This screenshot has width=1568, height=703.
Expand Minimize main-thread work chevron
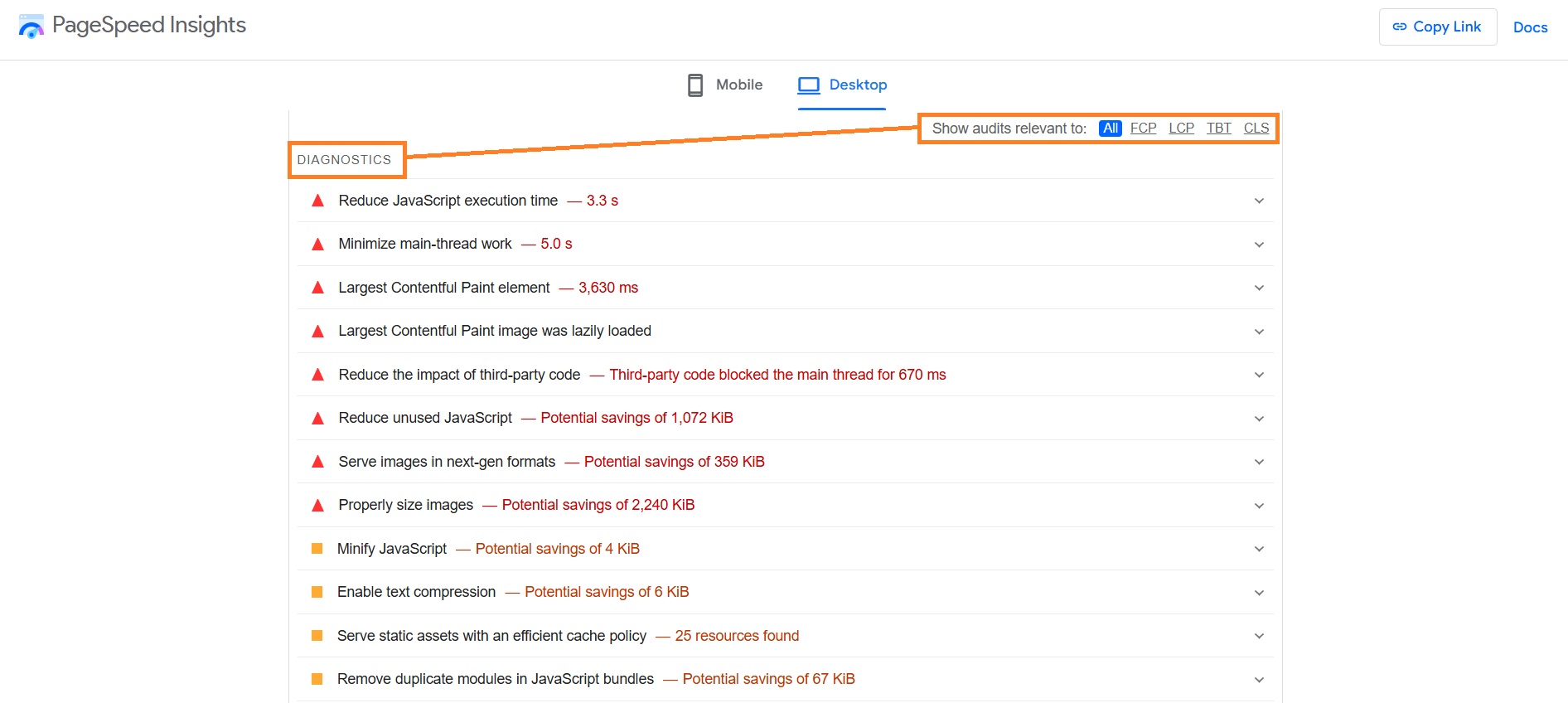[x=1259, y=245]
